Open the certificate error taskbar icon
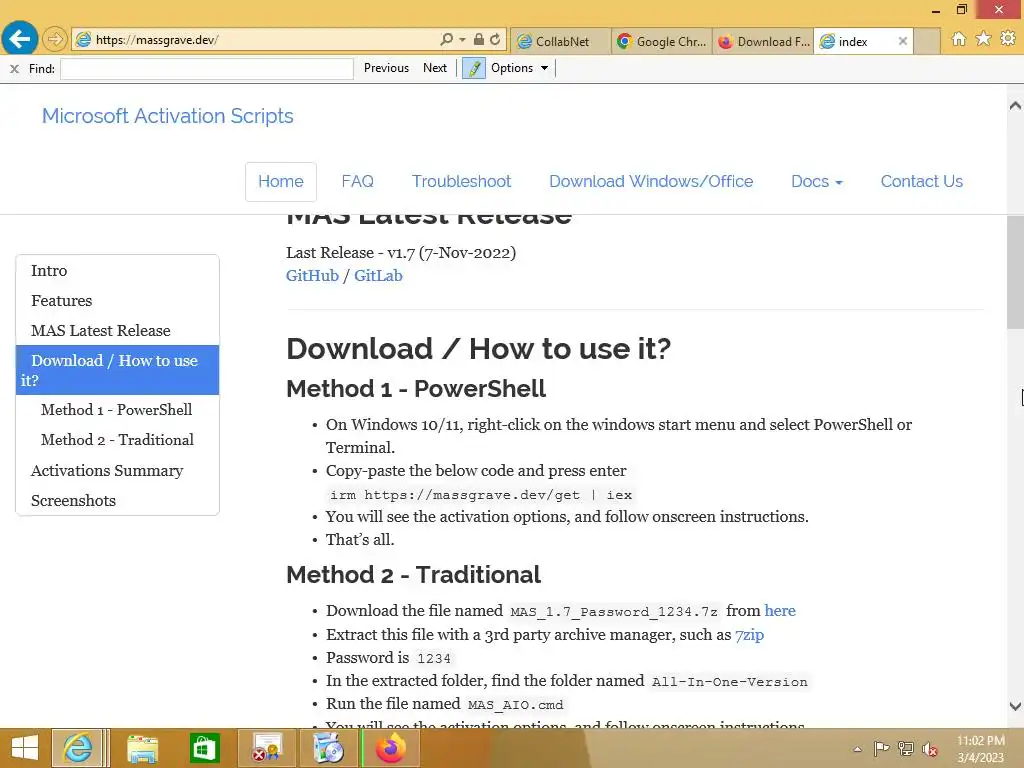Viewport: 1024px width, 768px height. pyautogui.click(x=267, y=748)
